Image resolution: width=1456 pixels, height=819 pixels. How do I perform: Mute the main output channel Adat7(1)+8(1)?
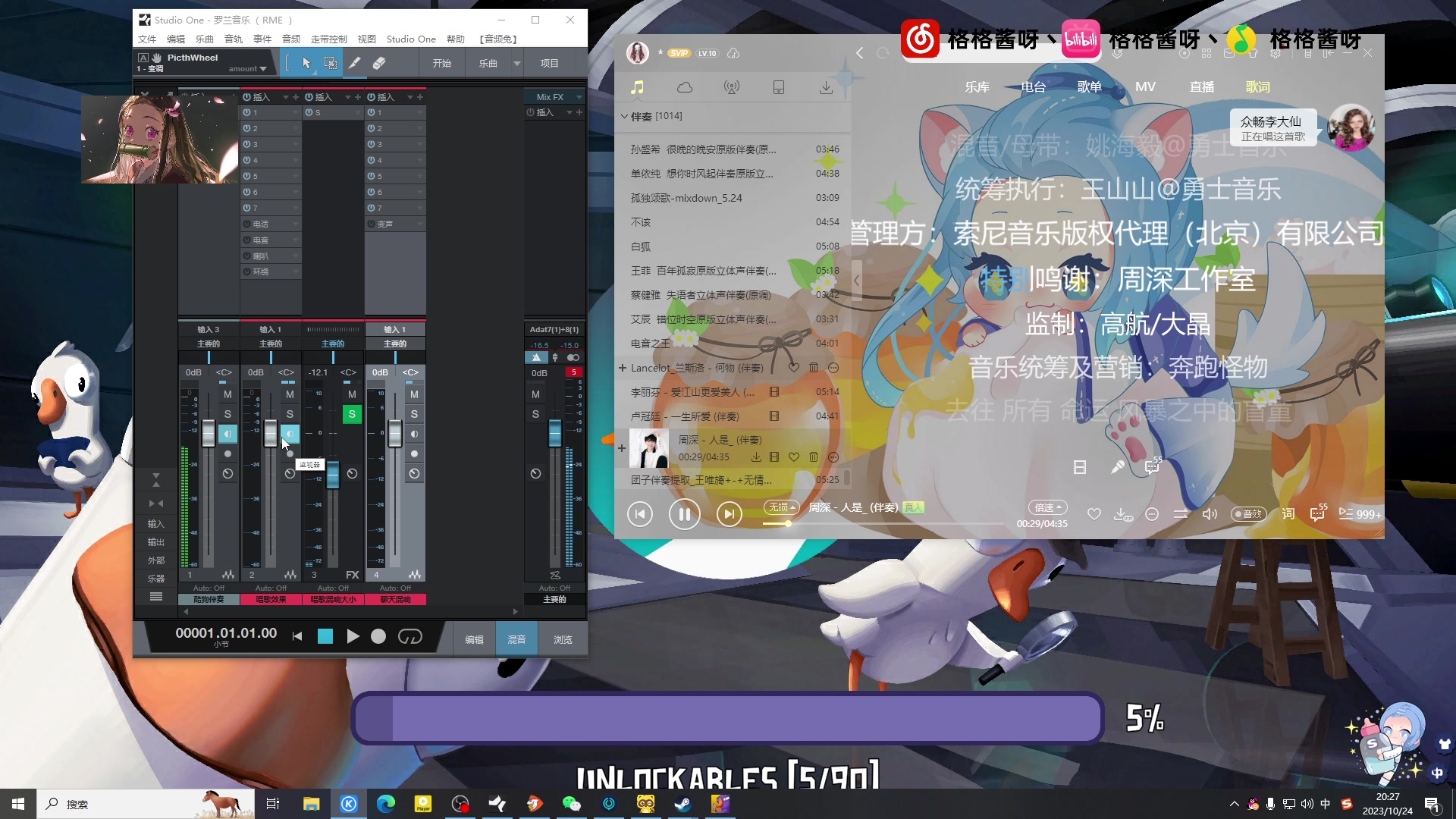pos(535,394)
